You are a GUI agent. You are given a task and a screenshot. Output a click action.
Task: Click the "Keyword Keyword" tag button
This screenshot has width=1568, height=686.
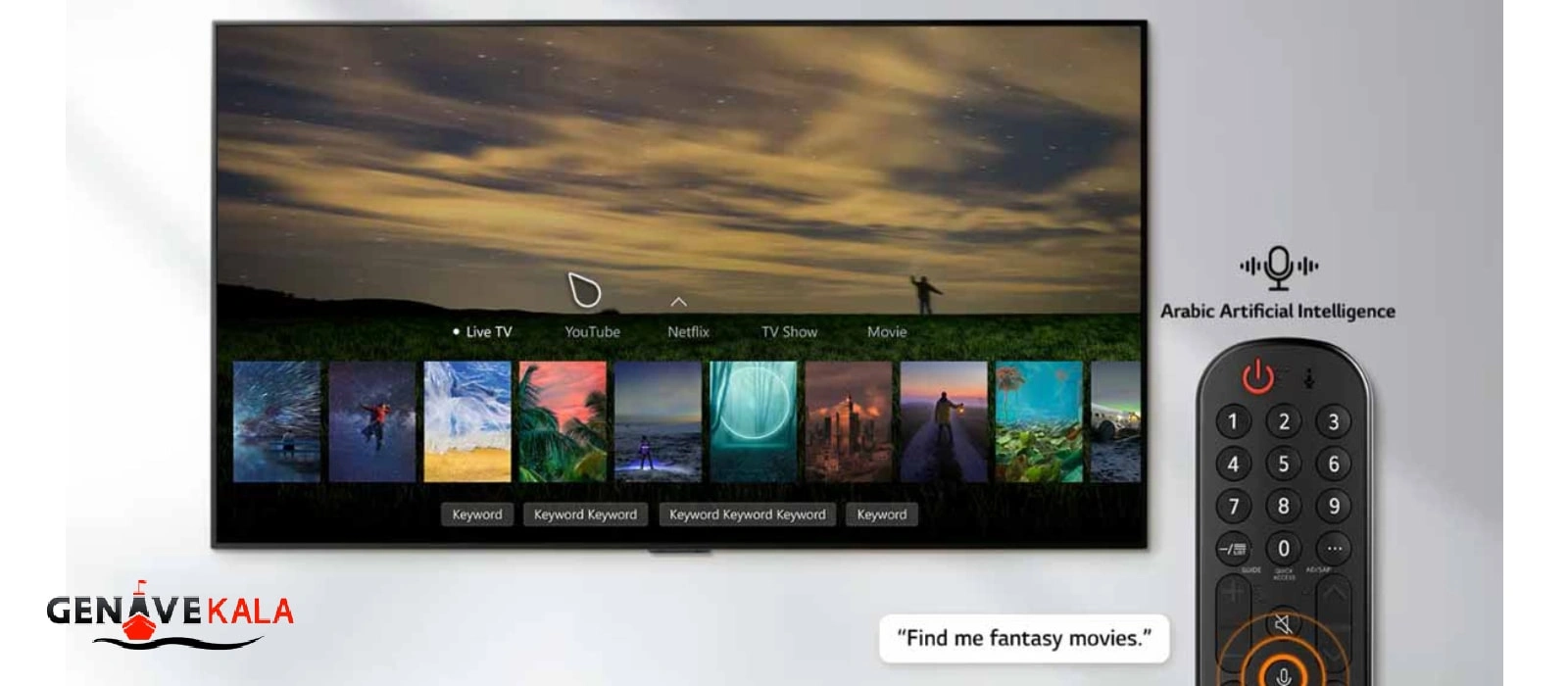(x=585, y=514)
